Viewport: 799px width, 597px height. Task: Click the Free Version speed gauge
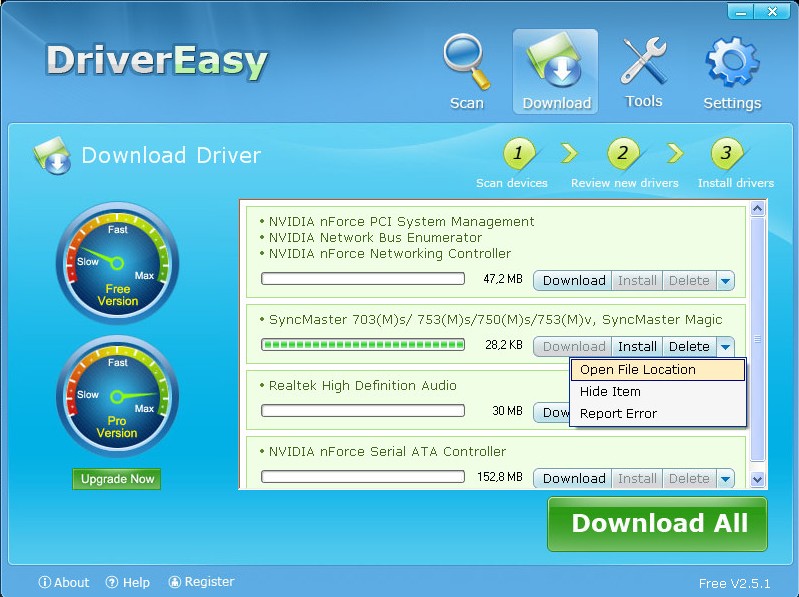(117, 263)
